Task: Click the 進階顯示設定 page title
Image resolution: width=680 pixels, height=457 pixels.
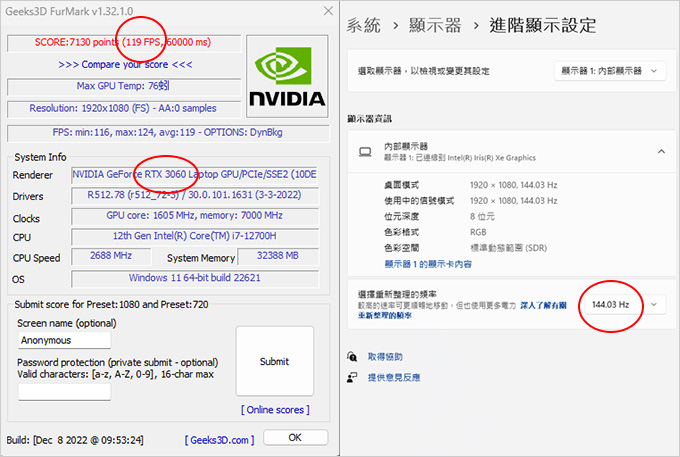Action: [x=543, y=26]
